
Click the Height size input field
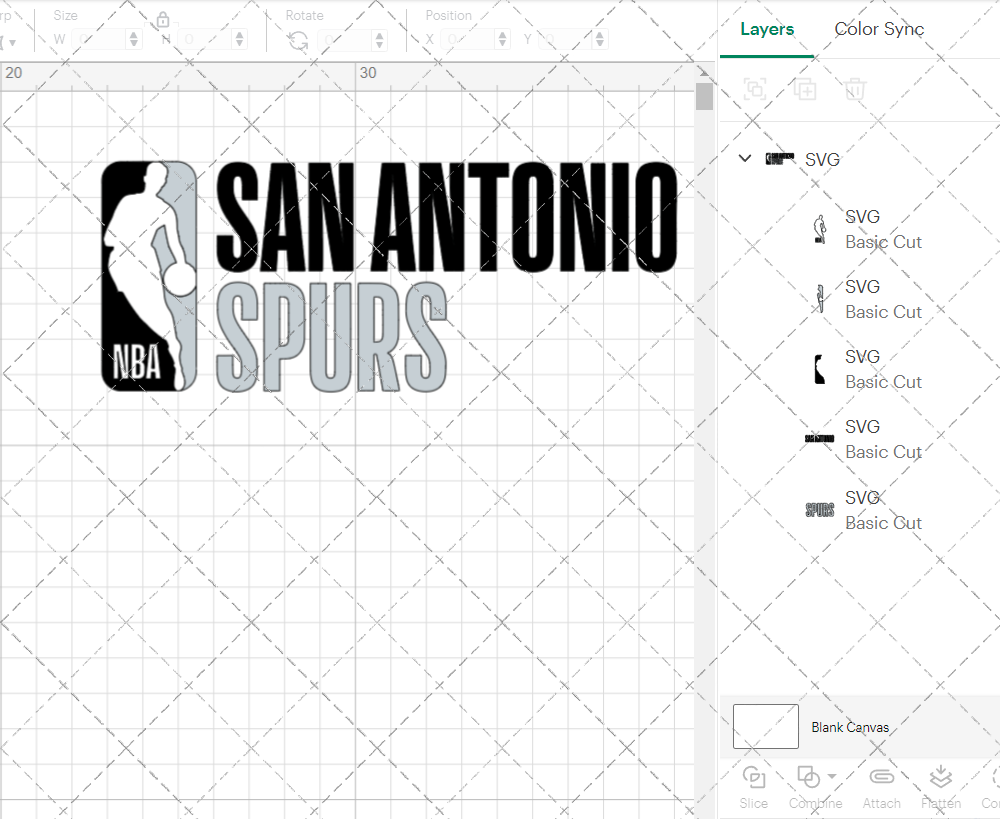pyautogui.click(x=206, y=40)
